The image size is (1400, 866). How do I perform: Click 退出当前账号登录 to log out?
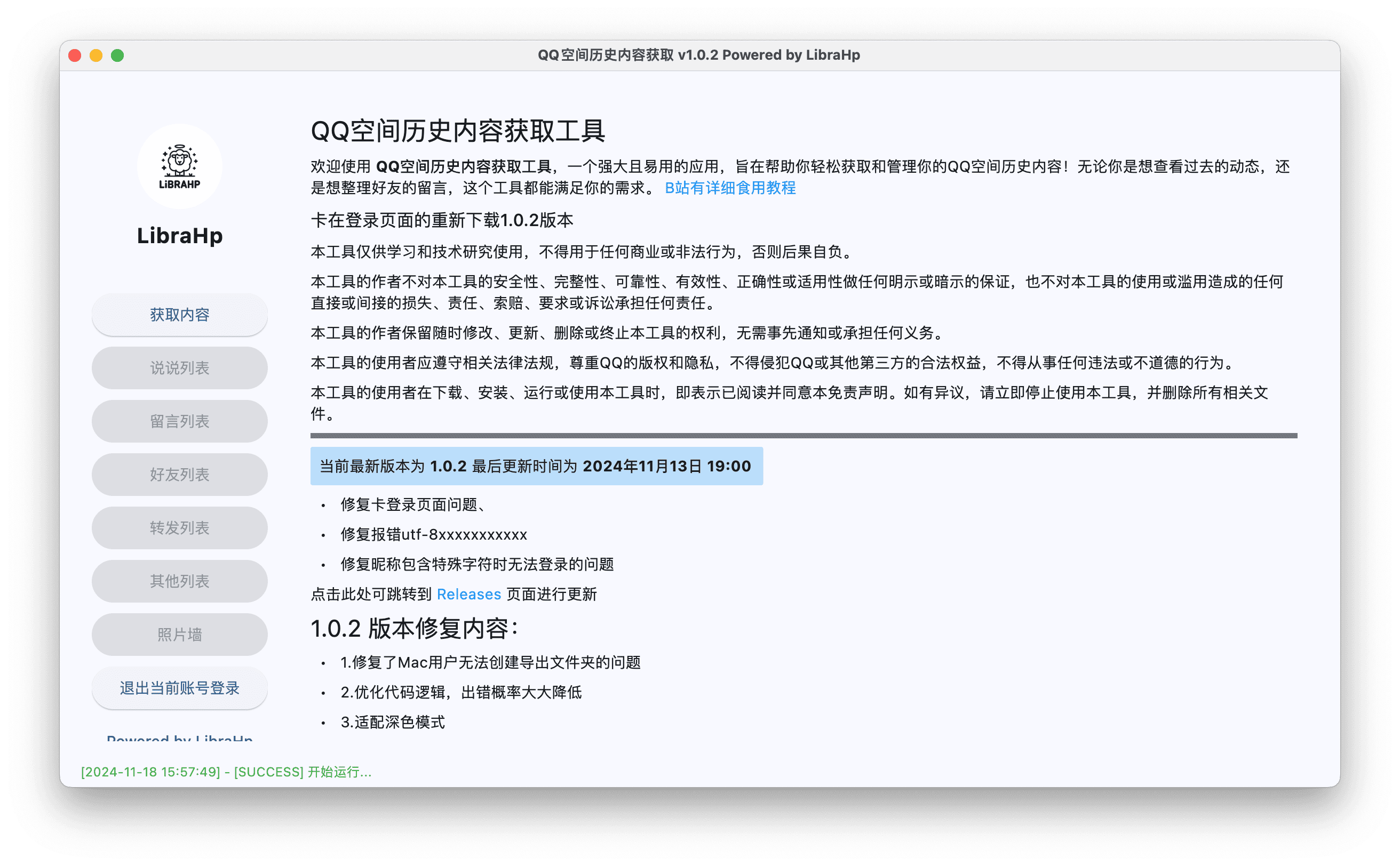click(x=179, y=688)
